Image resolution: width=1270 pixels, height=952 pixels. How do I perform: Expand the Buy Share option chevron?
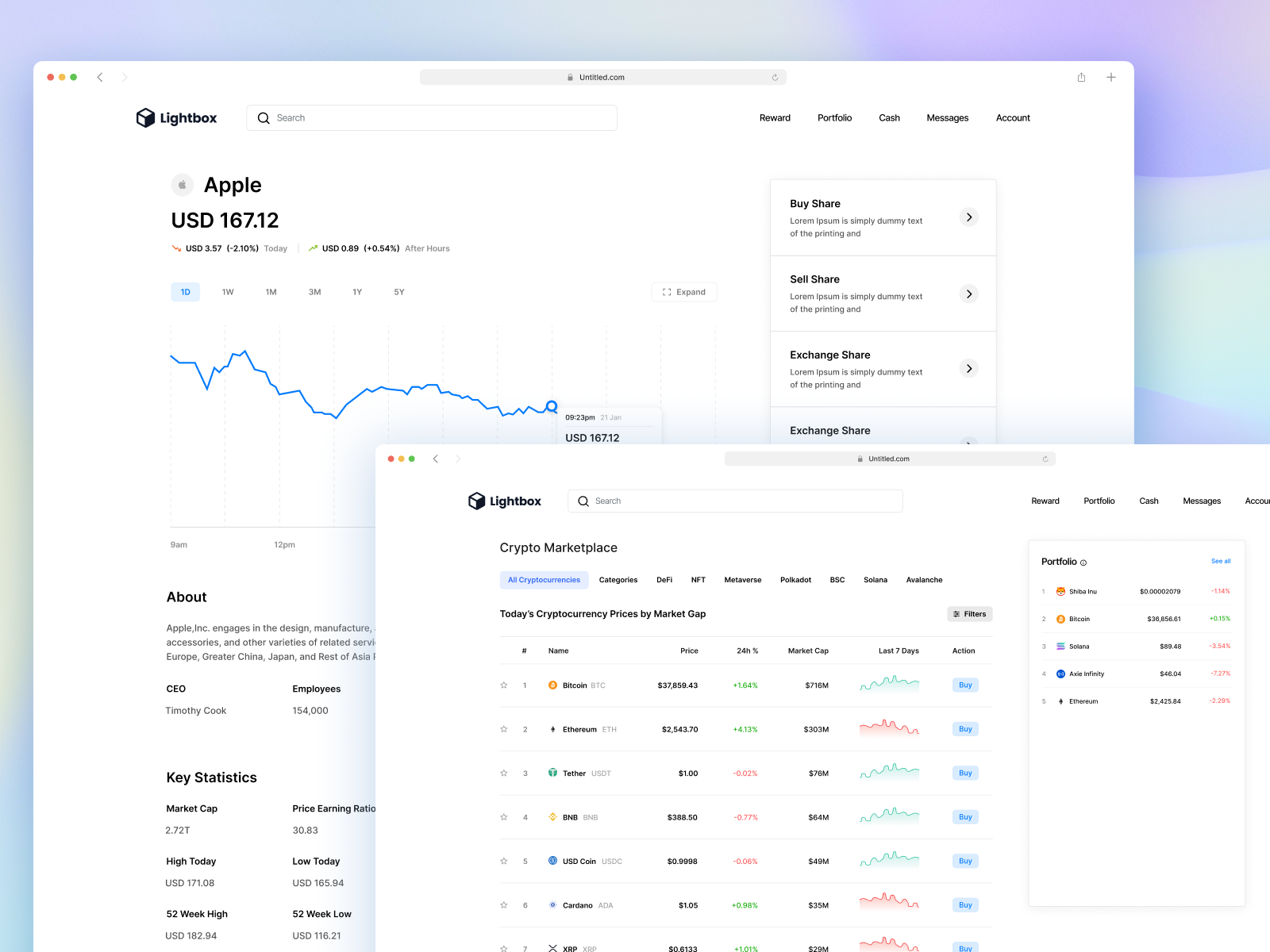pos(968,217)
